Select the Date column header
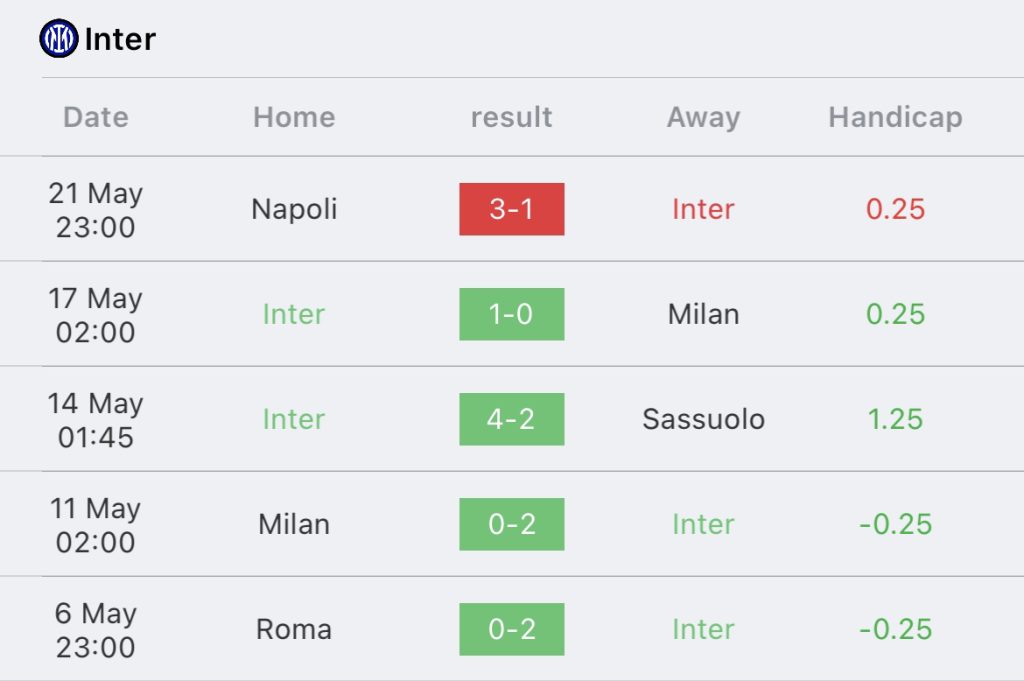Screen dimensions: 1024x681 point(96,118)
